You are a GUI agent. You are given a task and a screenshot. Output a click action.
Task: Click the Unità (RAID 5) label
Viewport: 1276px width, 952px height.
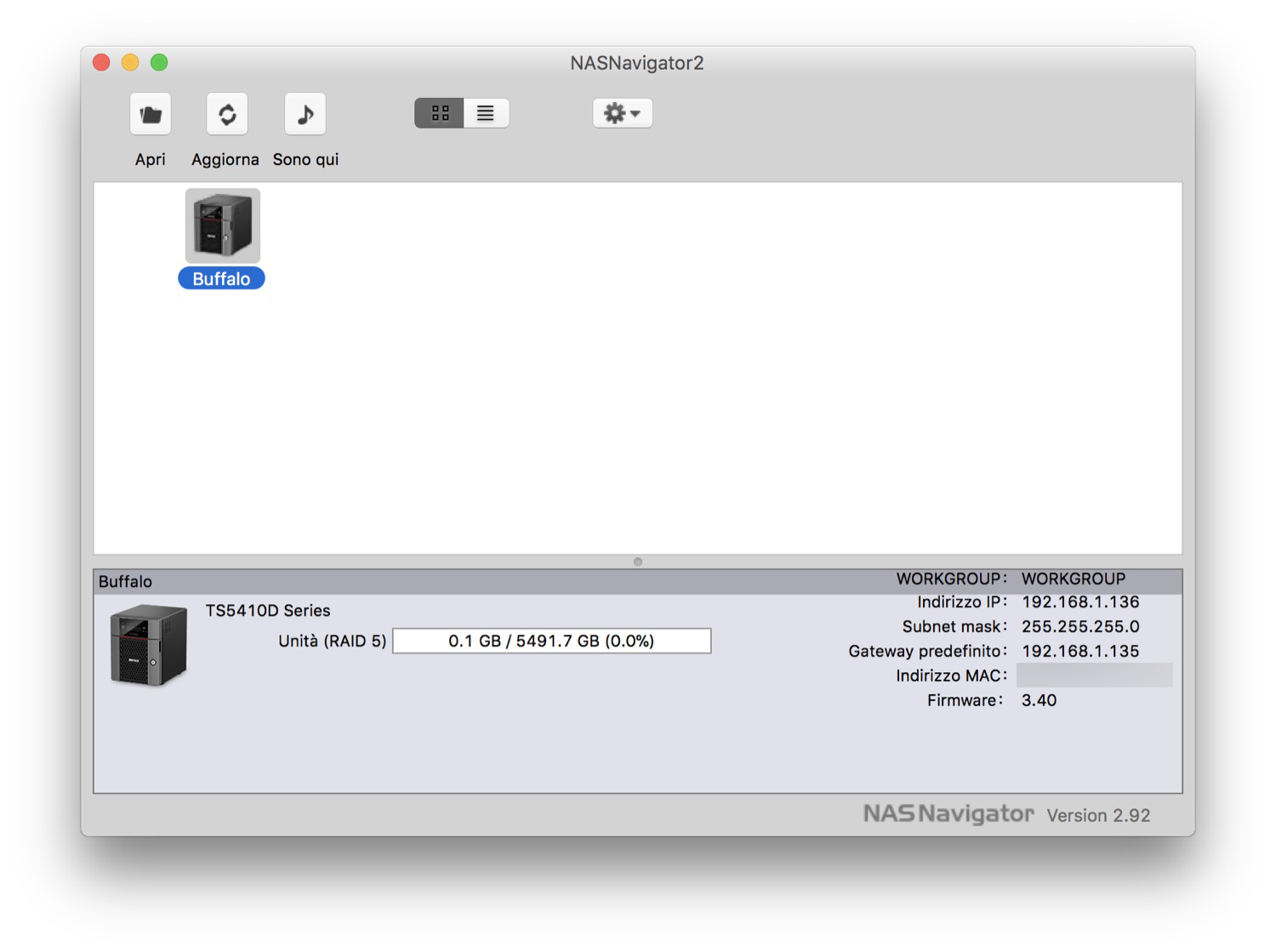tap(333, 641)
